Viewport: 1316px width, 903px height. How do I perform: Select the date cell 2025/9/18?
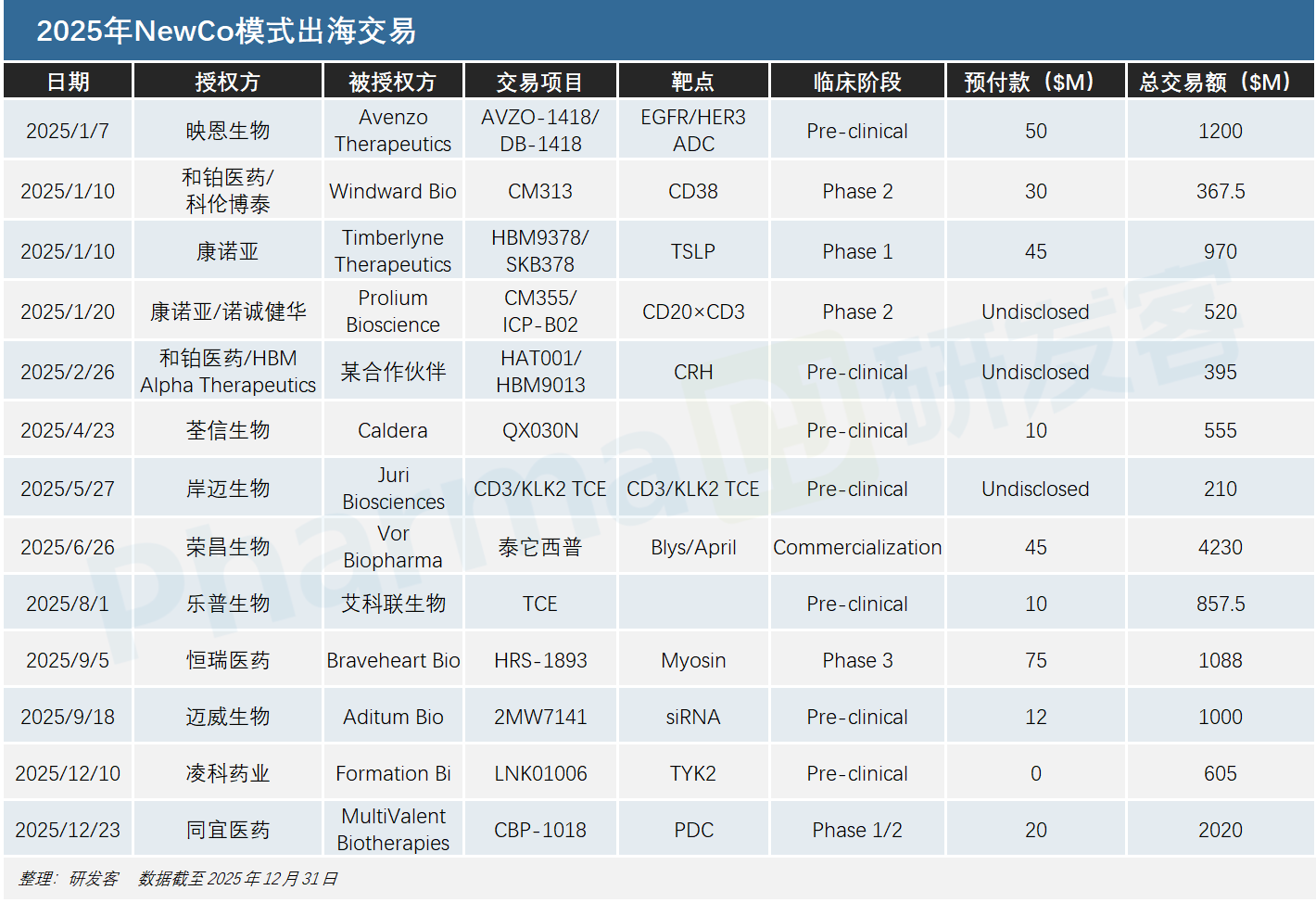tap(68, 717)
